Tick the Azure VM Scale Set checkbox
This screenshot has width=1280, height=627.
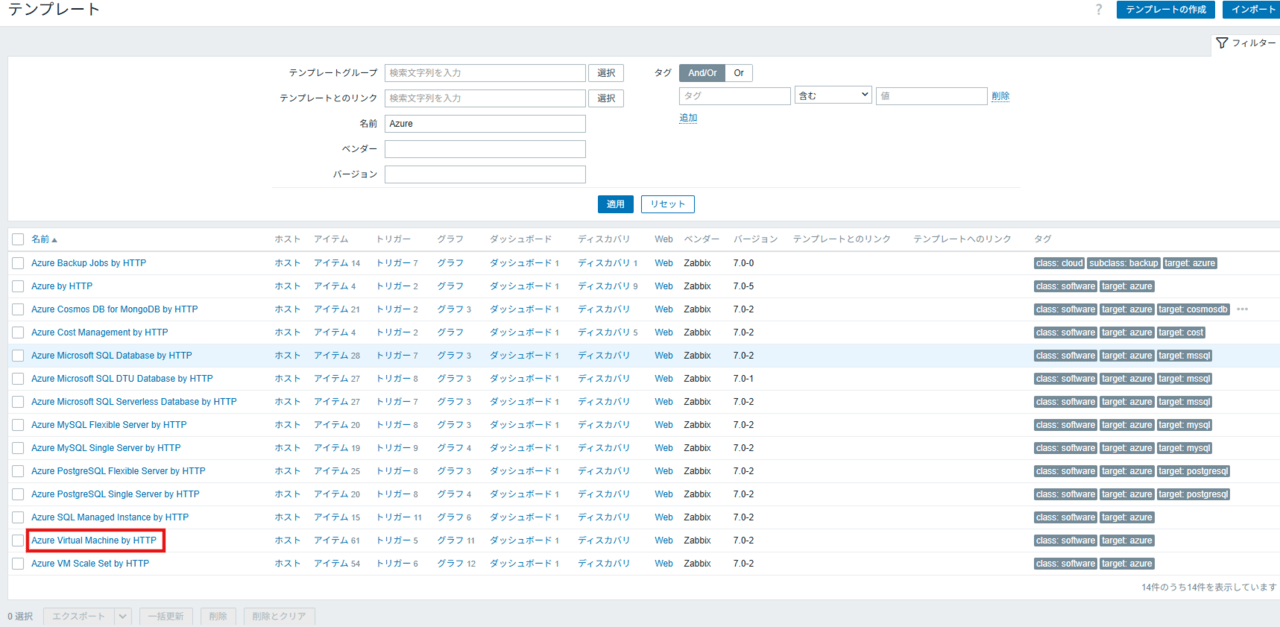(18, 563)
